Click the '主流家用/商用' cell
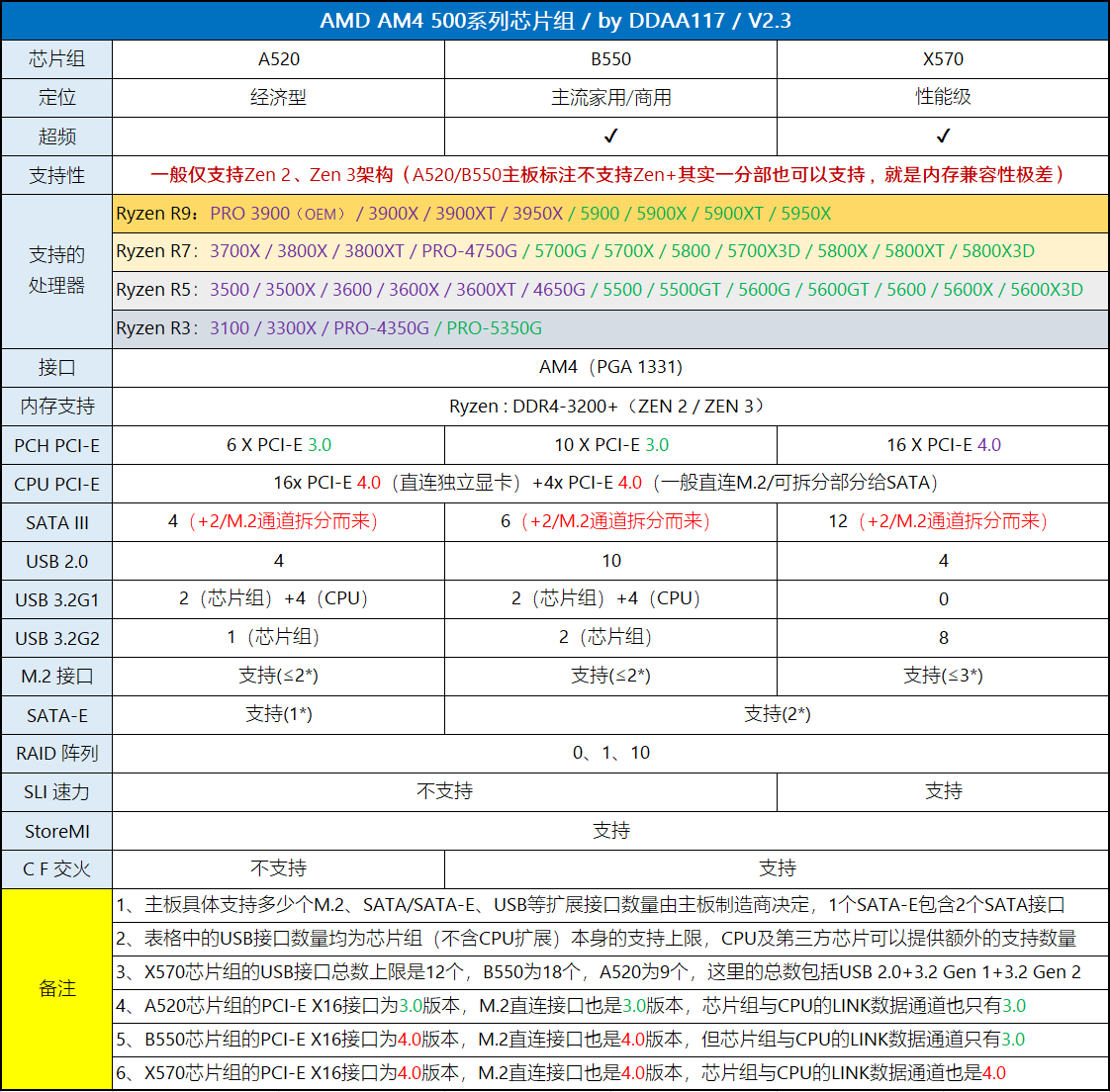This screenshot has height=1092, width=1110. [610, 98]
